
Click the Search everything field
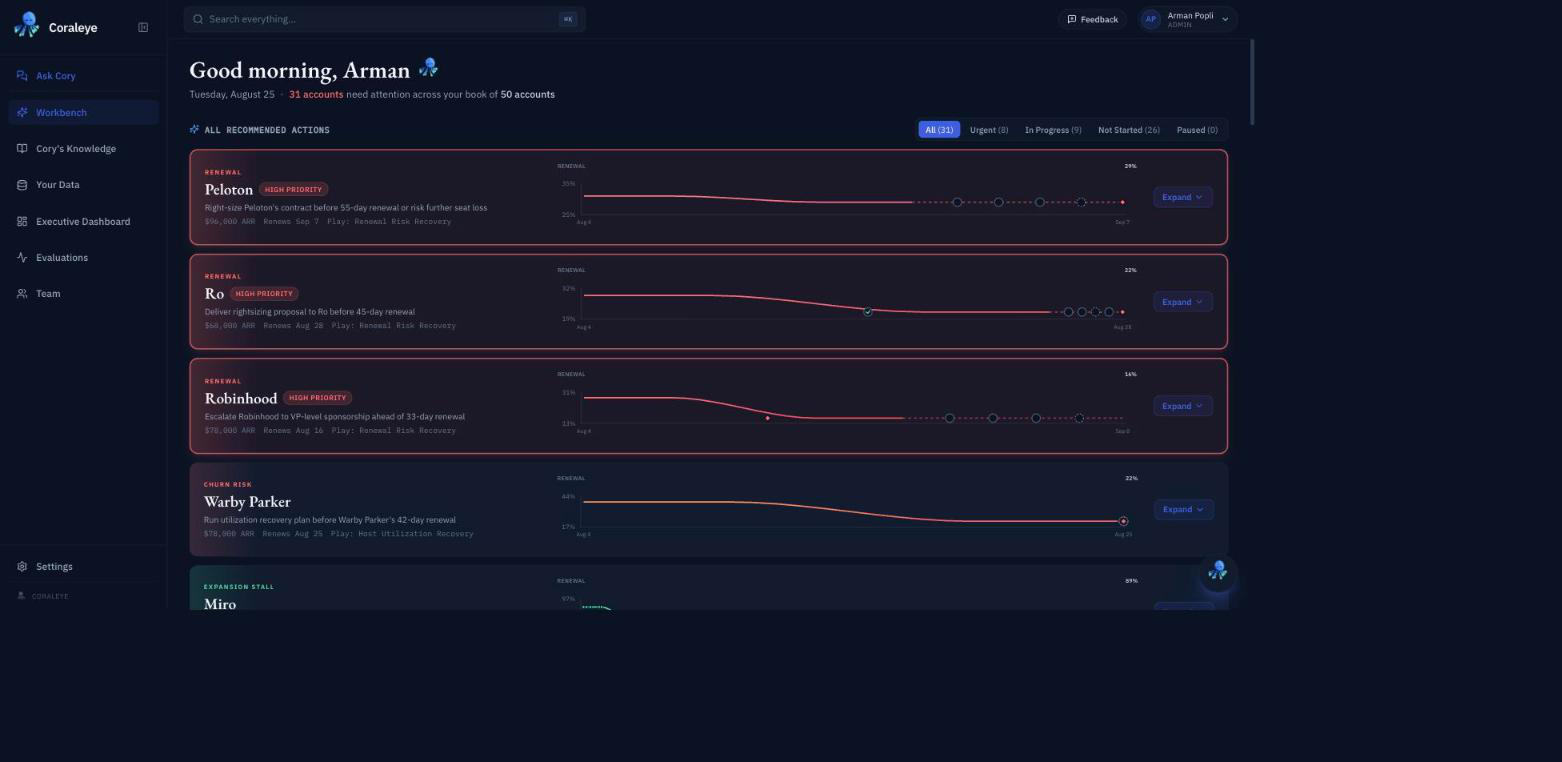384,19
